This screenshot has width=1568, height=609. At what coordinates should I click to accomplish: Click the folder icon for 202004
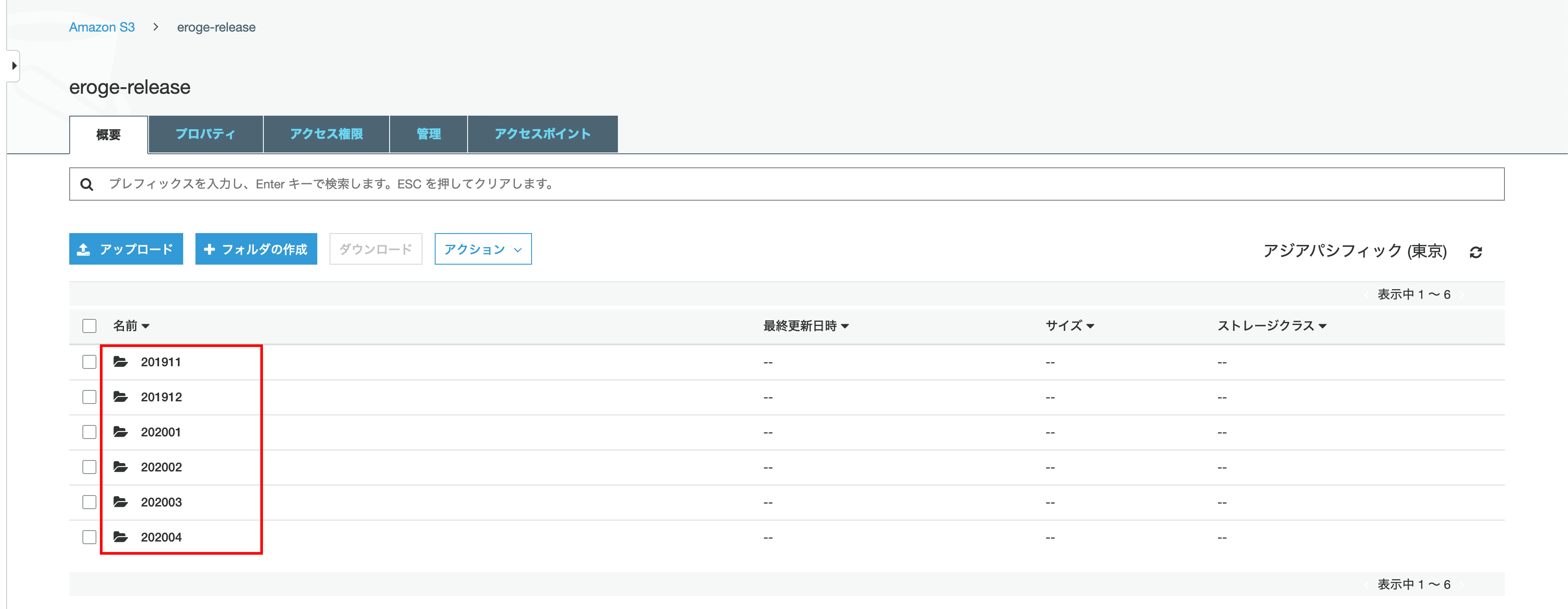point(121,537)
